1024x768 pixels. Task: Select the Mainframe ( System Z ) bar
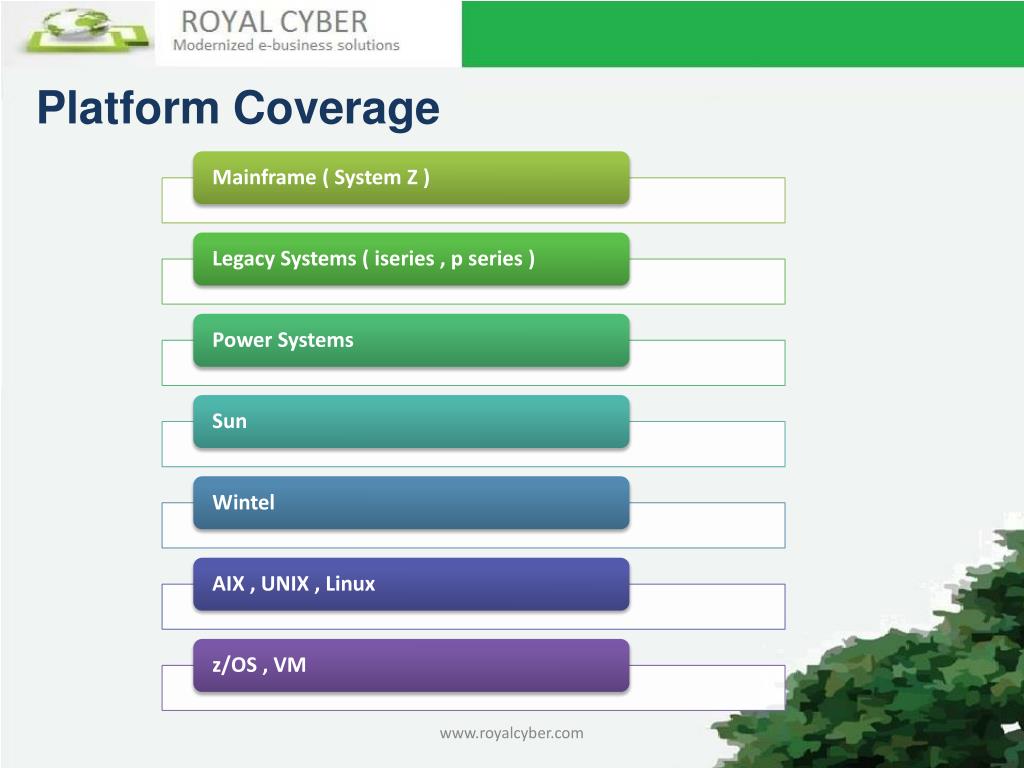(411, 178)
